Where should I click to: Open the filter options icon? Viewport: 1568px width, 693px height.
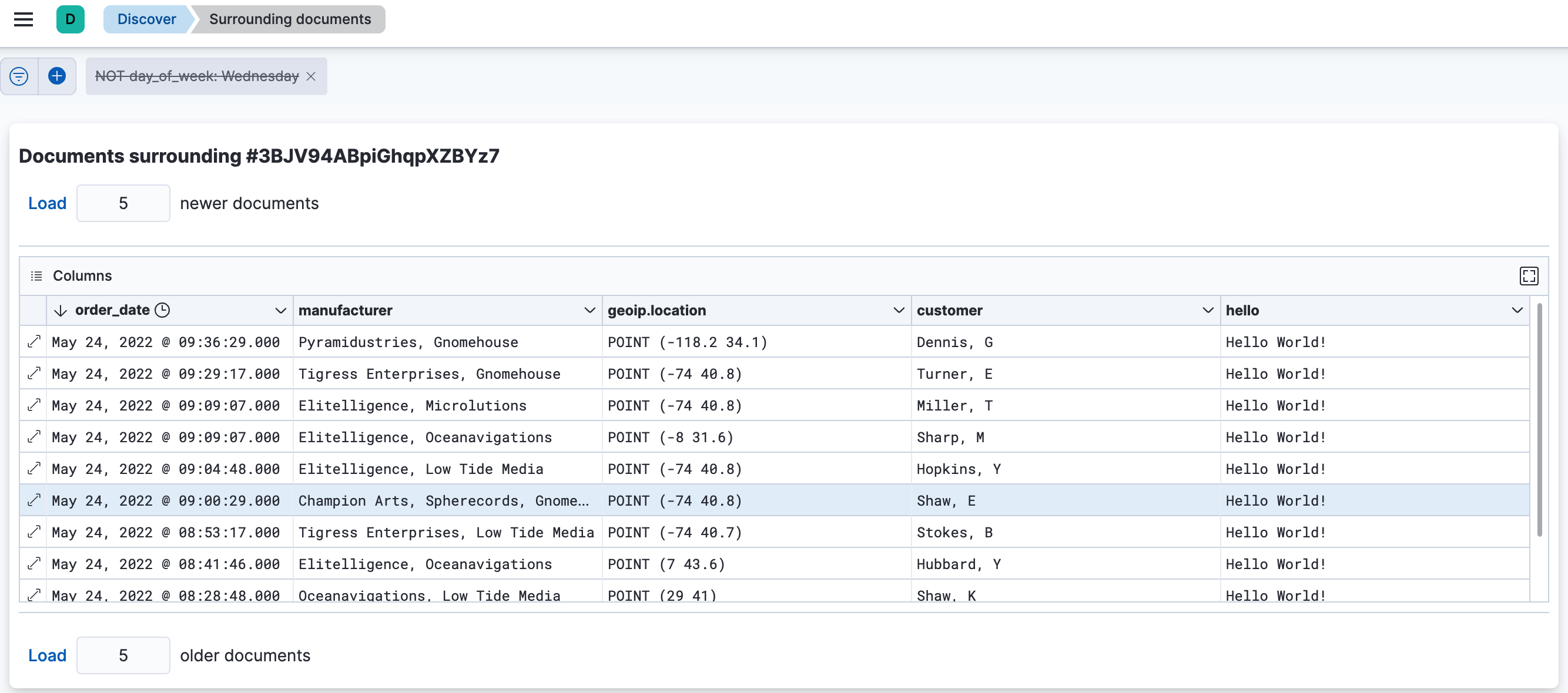click(19, 75)
